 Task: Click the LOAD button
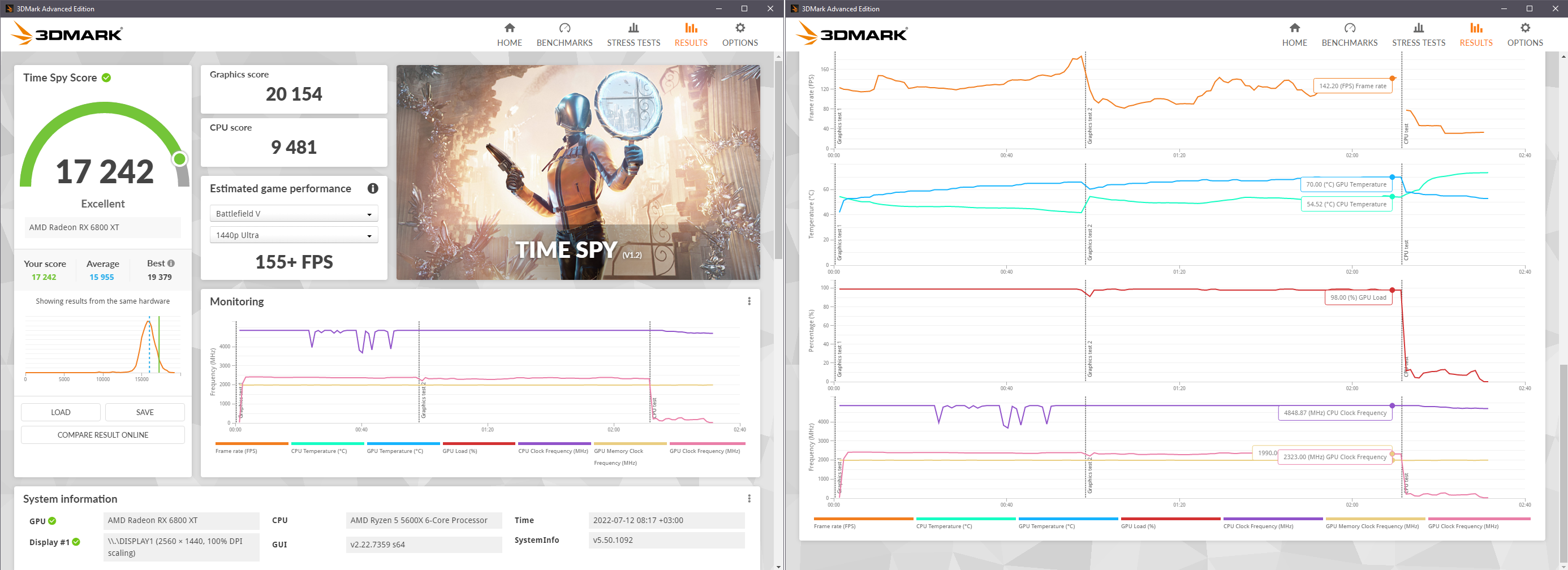click(x=61, y=412)
